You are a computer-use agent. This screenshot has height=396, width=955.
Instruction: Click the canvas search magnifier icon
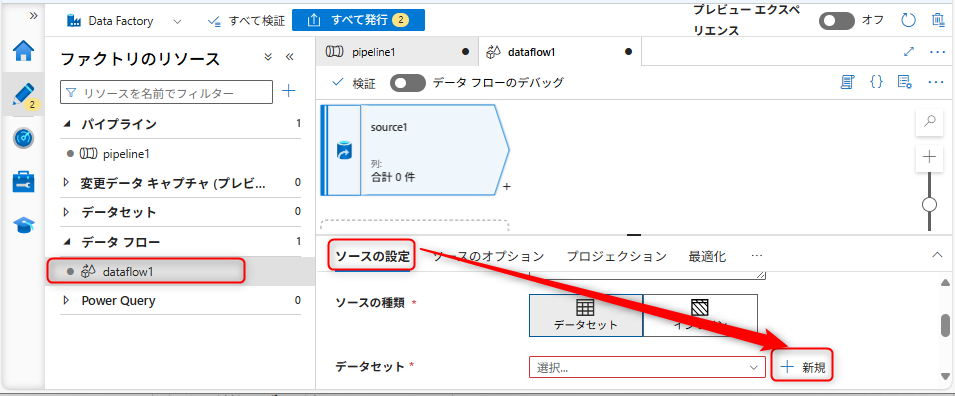coord(929,121)
